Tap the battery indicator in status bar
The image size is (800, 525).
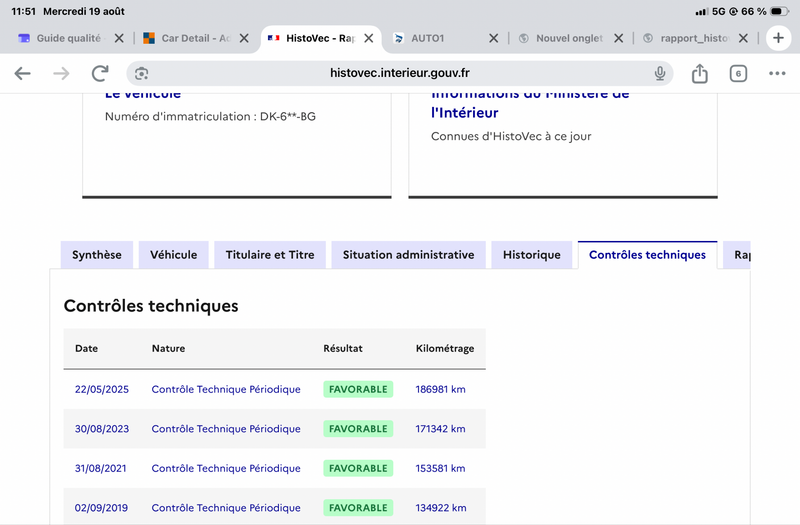coord(780,11)
